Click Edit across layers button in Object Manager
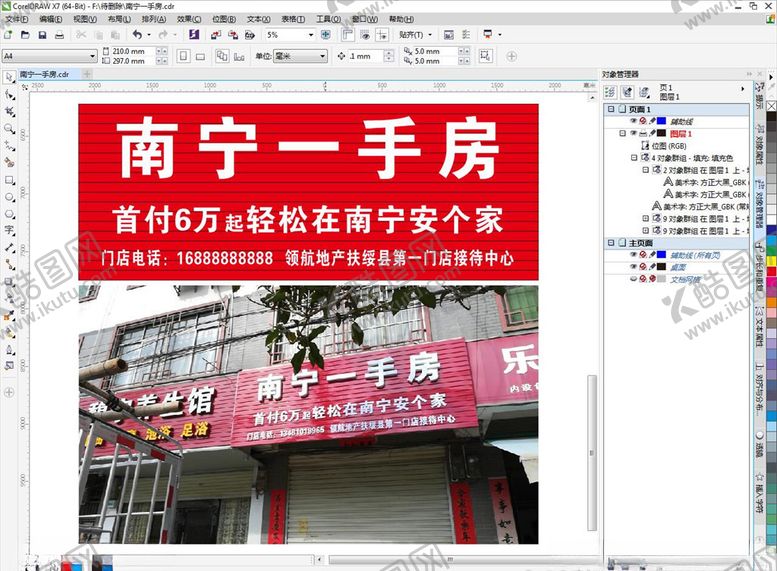The image size is (777, 571). tap(627, 92)
